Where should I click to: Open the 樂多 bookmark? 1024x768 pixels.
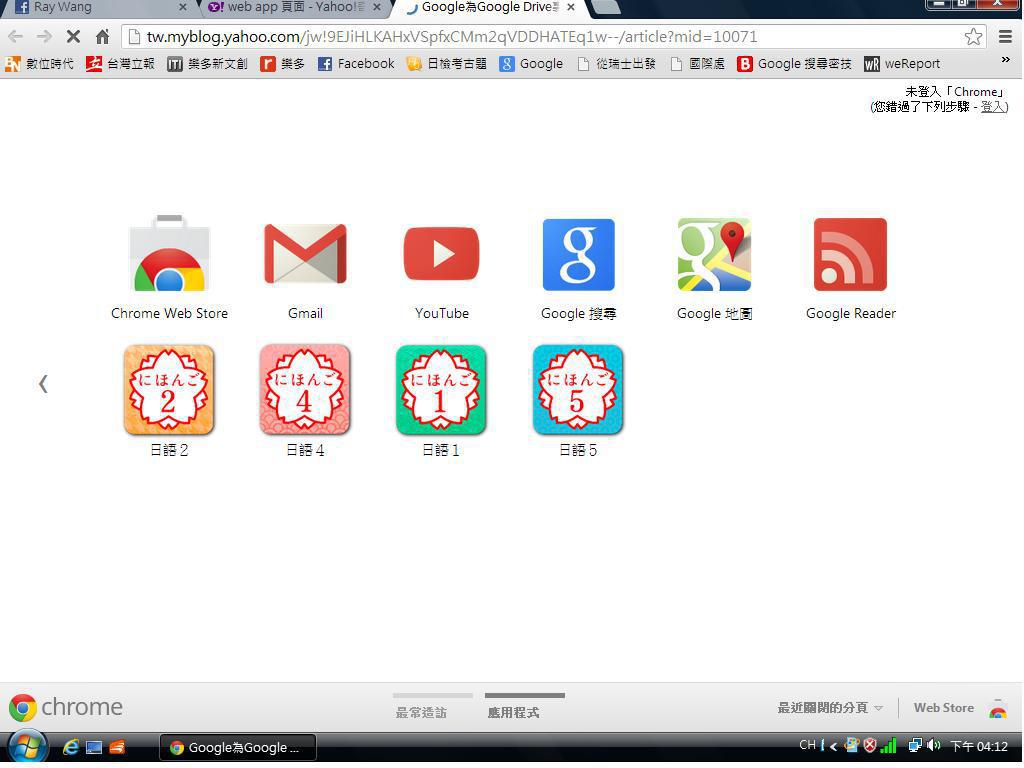pyautogui.click(x=283, y=63)
